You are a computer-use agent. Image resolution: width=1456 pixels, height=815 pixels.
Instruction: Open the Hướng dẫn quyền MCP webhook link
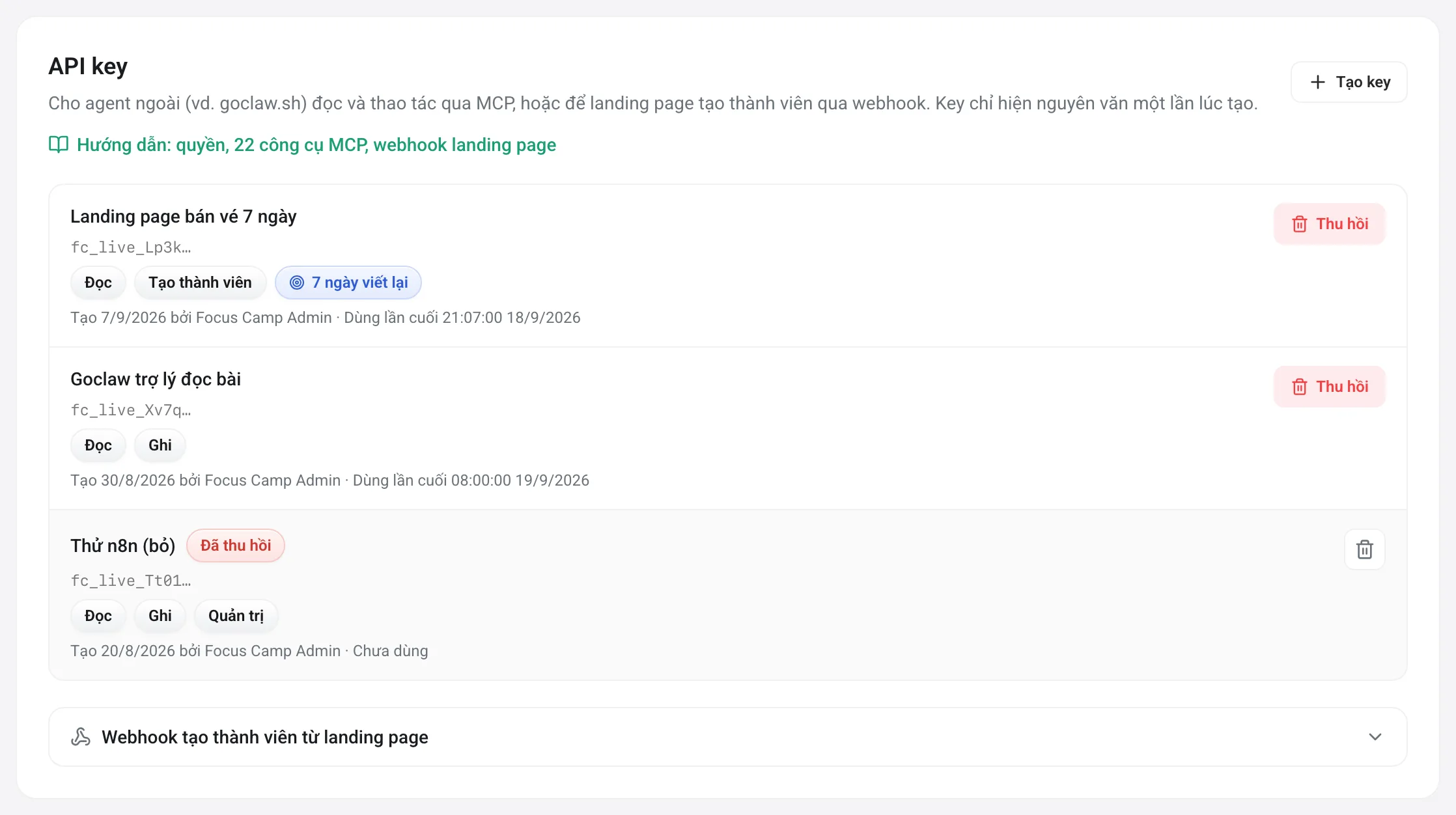(316, 145)
